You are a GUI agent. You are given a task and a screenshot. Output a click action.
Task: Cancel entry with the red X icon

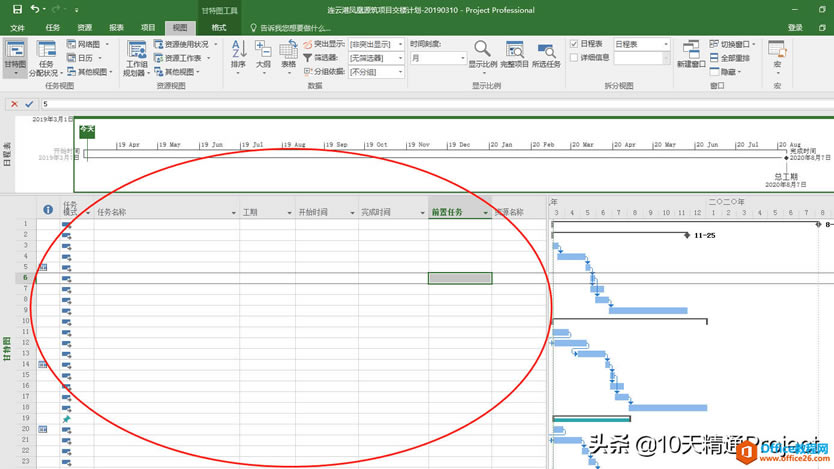14,104
